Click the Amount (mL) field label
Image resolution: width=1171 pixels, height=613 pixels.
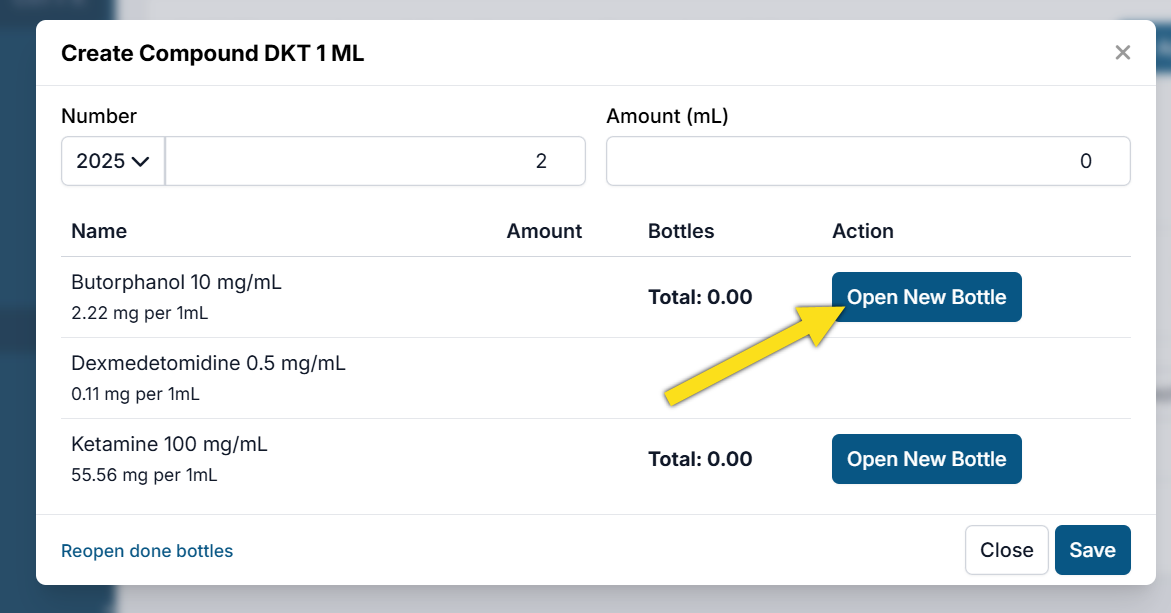point(667,116)
